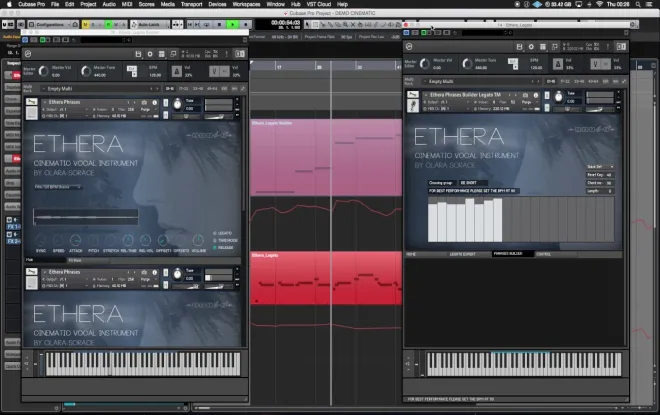The image size is (660, 415).
Task: Select the Ethera_Legato Builder pink MIDI clip
Action: [x=326, y=157]
